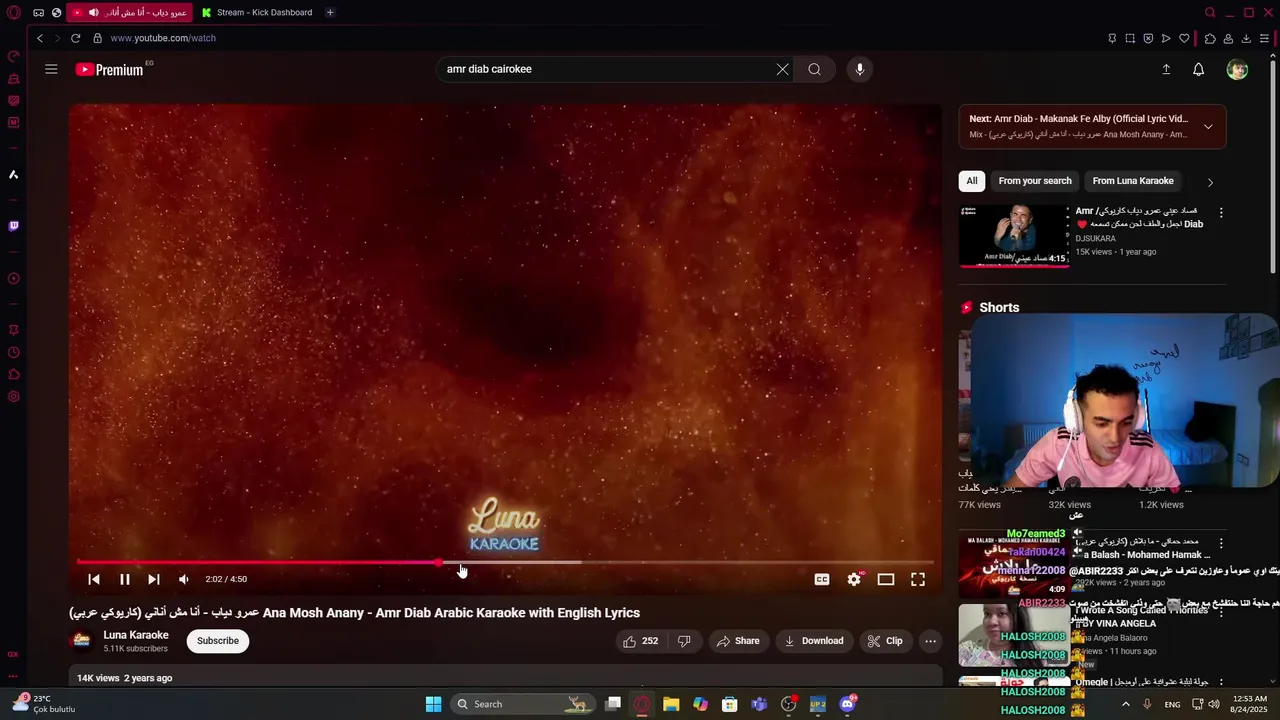Open the Luna Karaoke channel name link
The height and width of the screenshot is (720, 1280).
point(136,635)
